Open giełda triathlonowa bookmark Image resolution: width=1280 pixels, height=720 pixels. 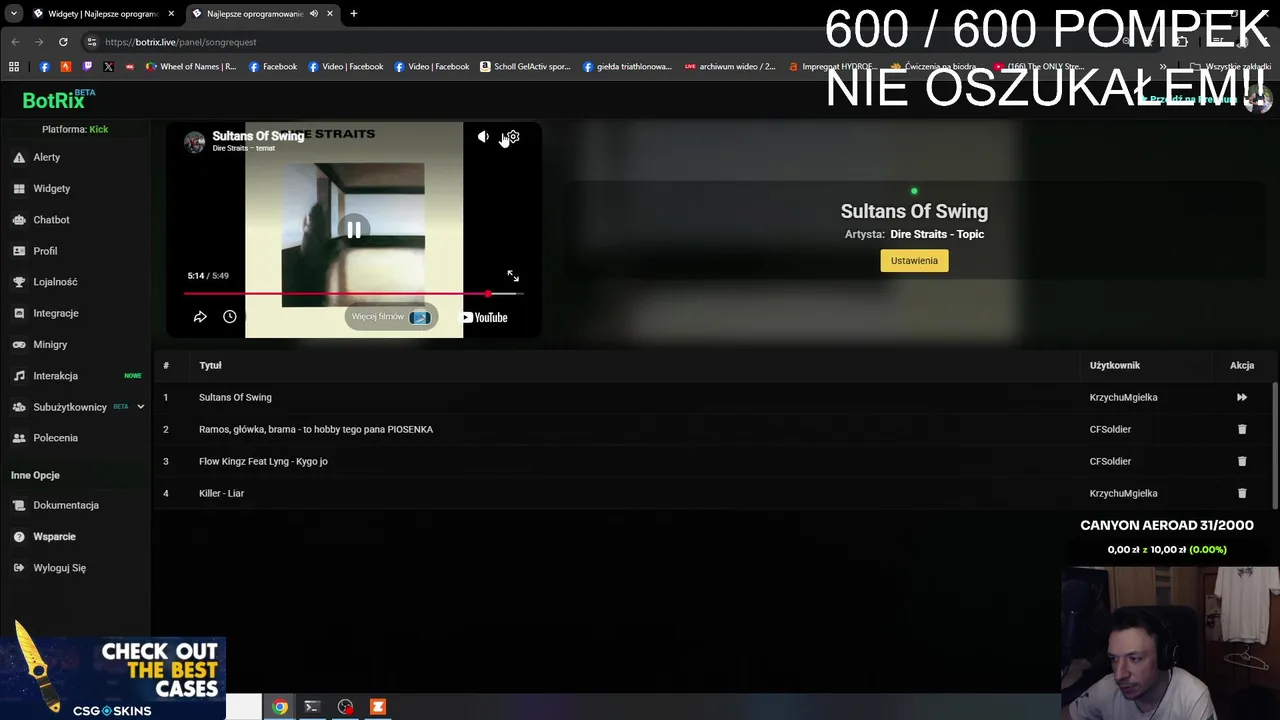627,67
